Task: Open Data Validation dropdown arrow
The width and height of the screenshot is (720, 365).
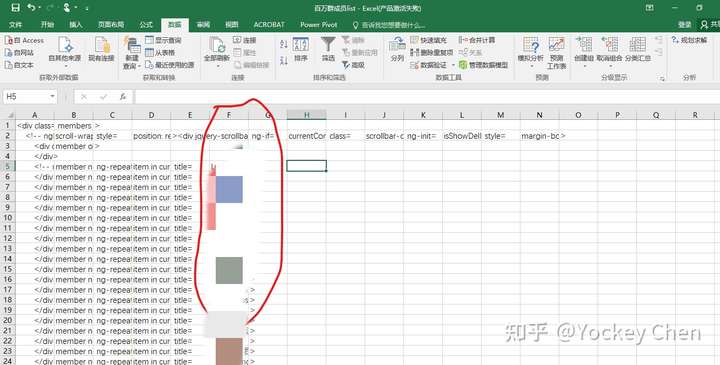Action: coord(453,66)
